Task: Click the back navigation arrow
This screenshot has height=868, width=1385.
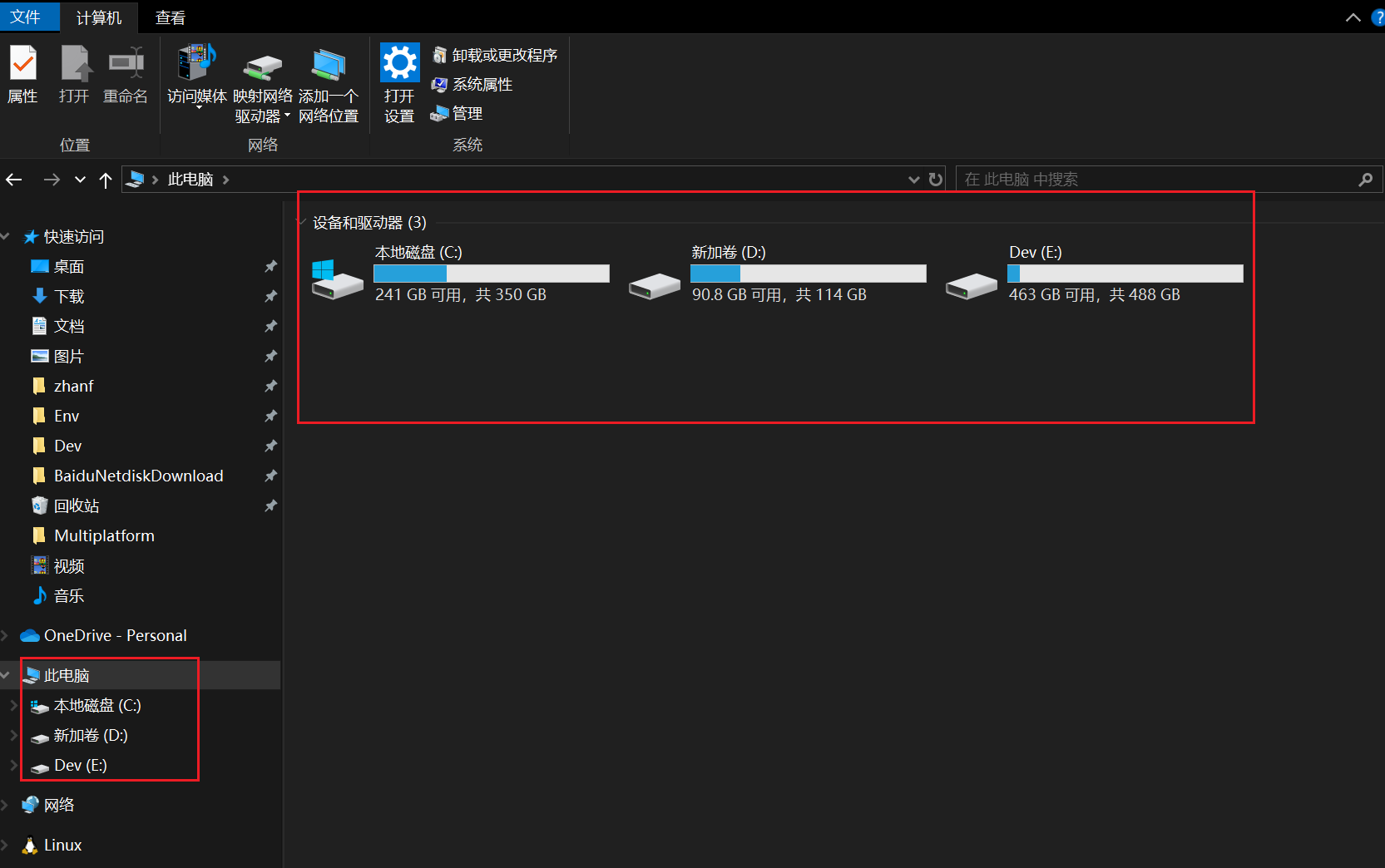Action: click(x=14, y=180)
